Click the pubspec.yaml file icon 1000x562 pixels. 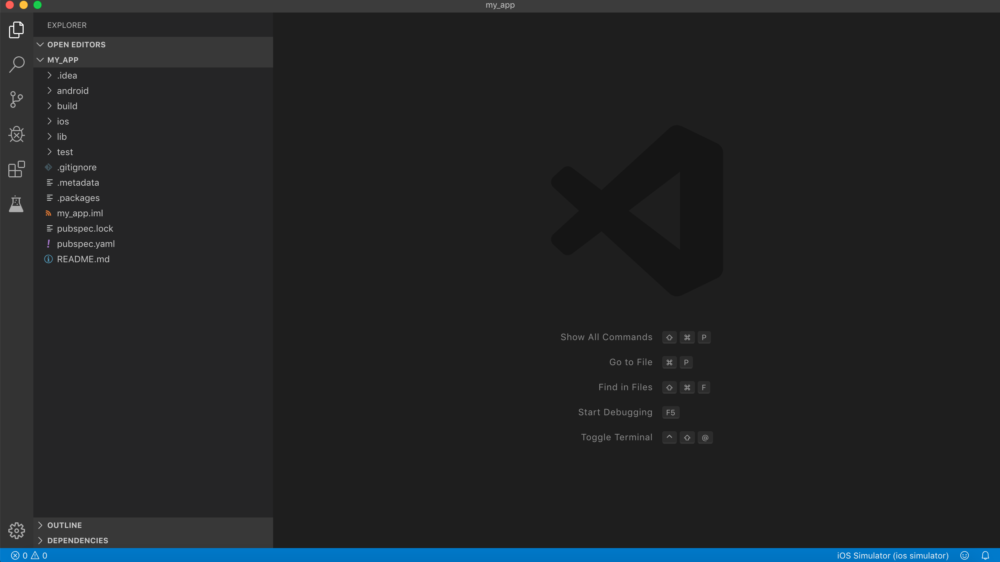48,244
